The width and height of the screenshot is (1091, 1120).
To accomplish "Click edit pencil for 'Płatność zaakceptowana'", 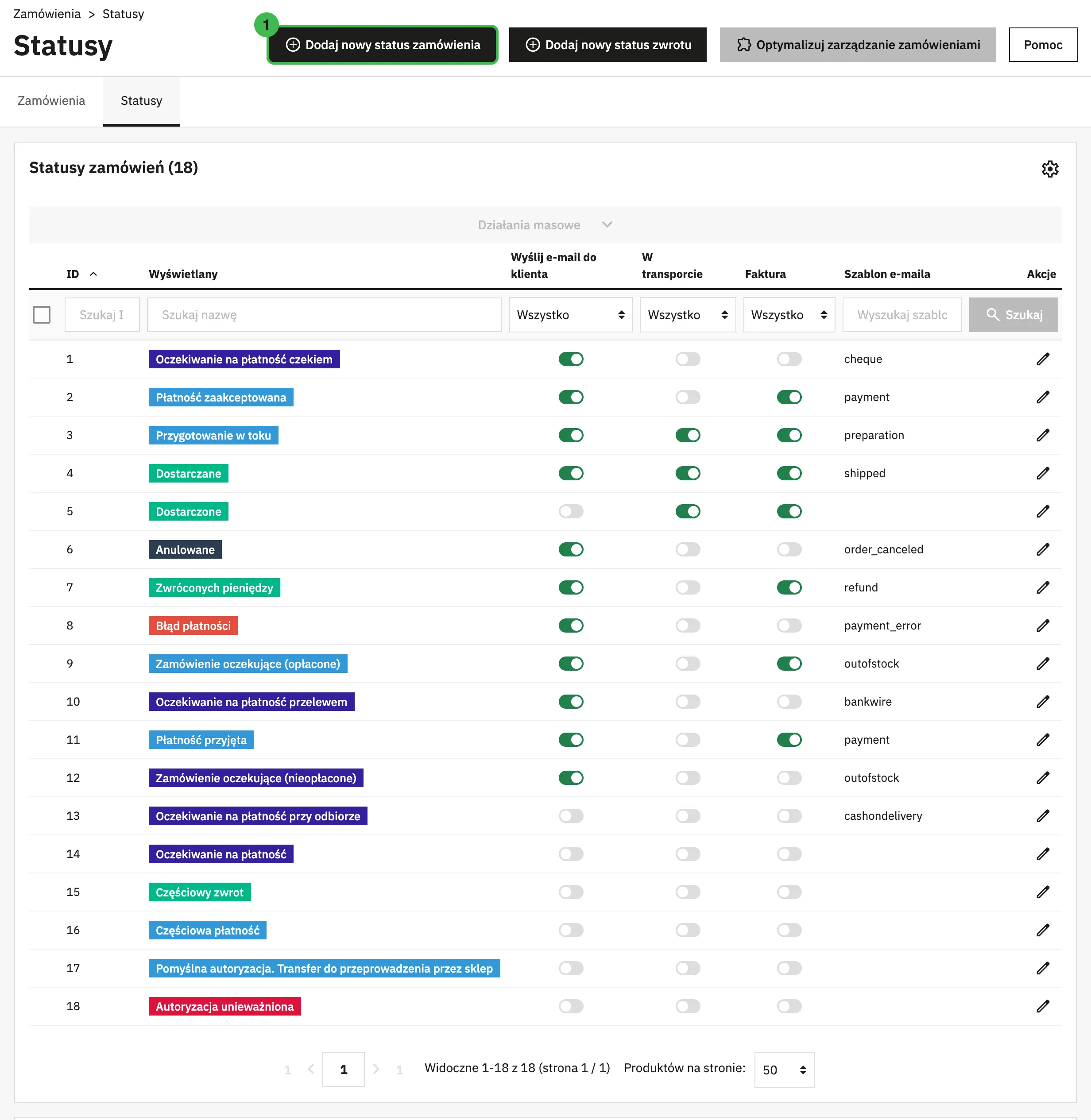I will point(1042,397).
